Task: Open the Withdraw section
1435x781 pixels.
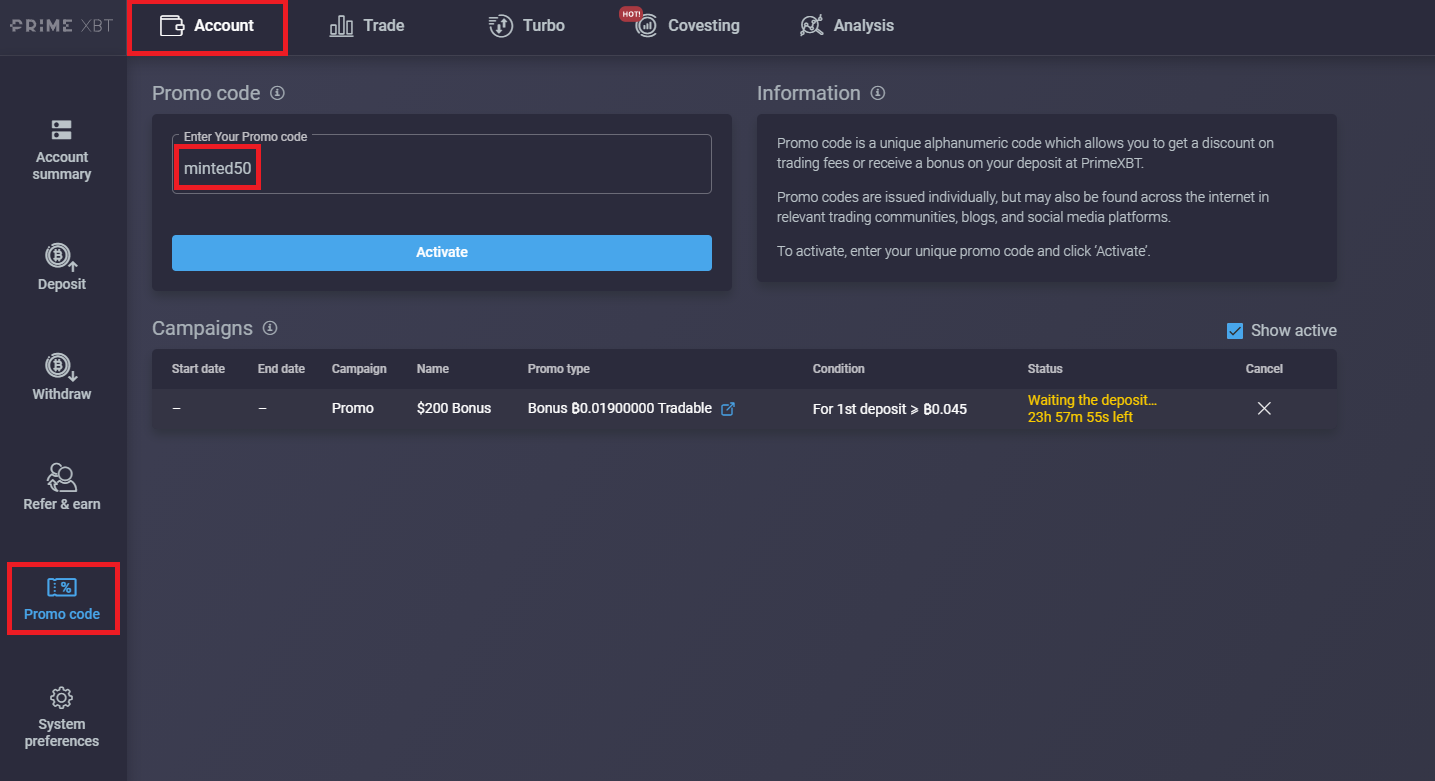Action: pos(62,377)
